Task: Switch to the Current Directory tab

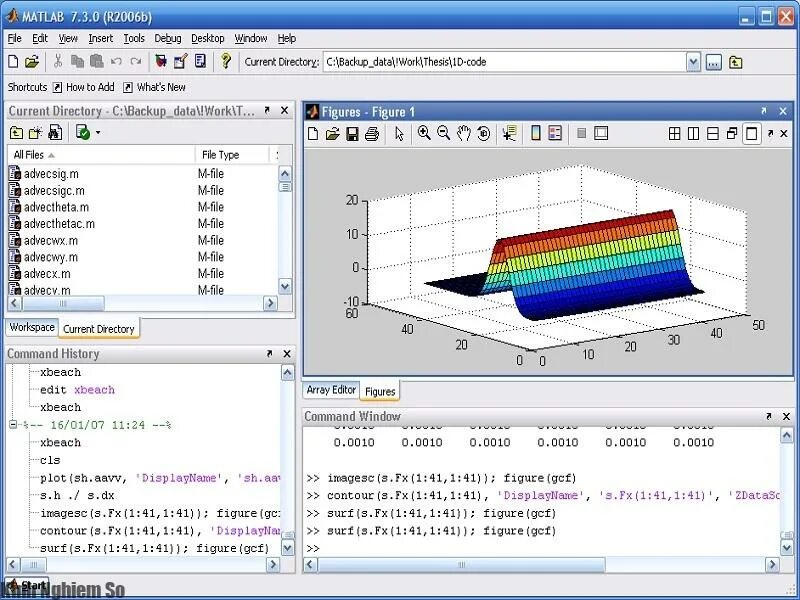Action: [99, 329]
